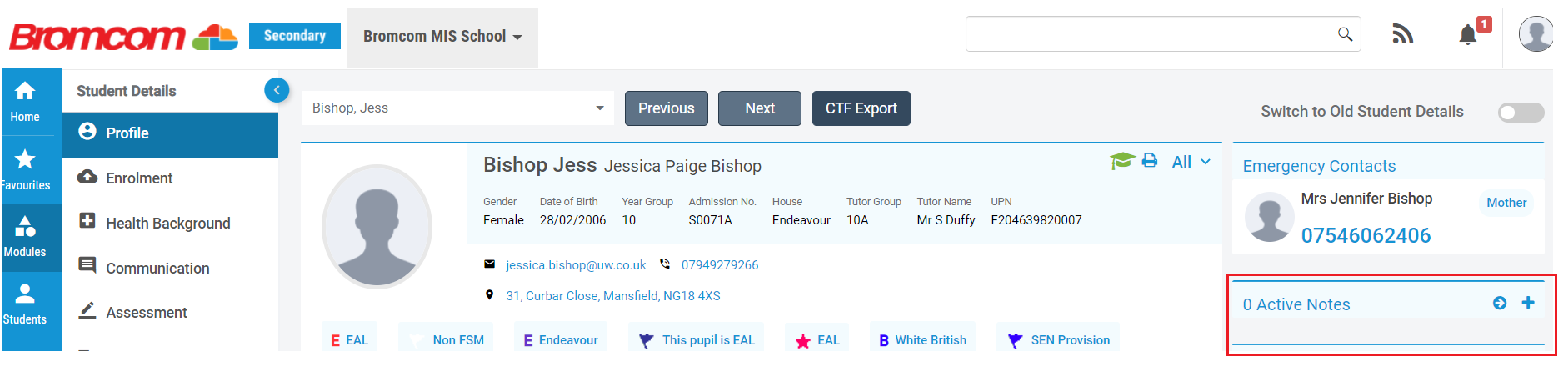Click the graduation cap icon

pyautogui.click(x=1121, y=161)
